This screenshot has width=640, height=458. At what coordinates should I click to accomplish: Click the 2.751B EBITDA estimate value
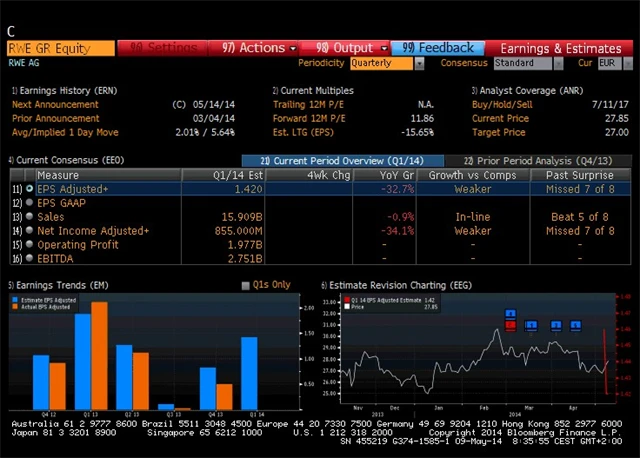click(x=245, y=258)
